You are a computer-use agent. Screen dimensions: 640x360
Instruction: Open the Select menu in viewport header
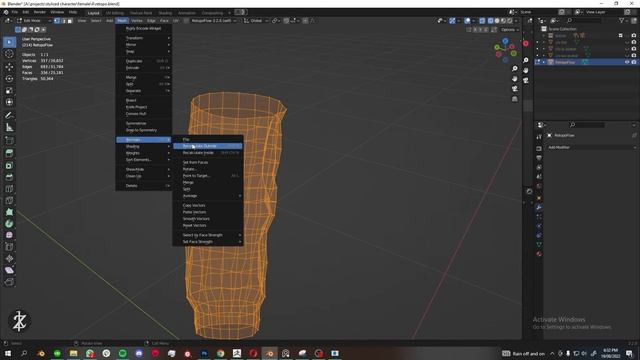[x=96, y=20]
